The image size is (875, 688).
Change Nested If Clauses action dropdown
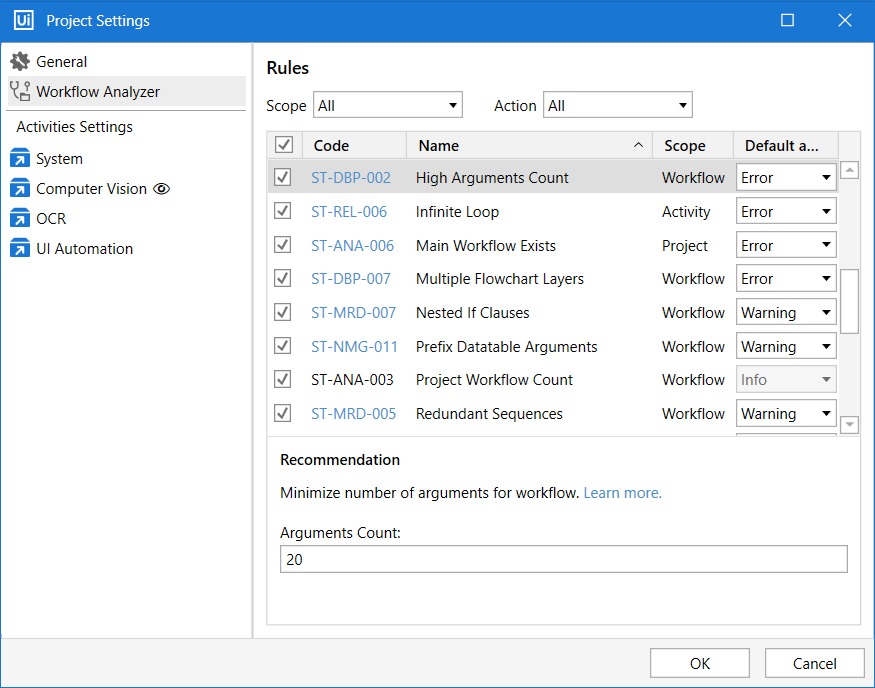(x=786, y=313)
